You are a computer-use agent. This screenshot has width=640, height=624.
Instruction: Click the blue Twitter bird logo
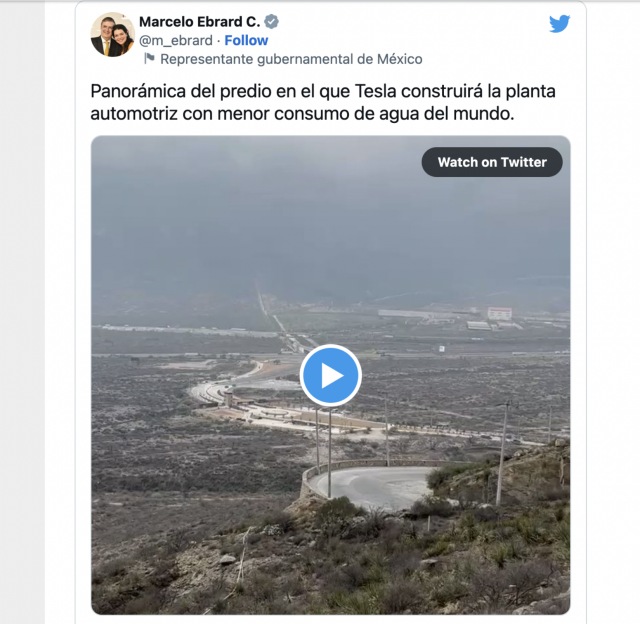click(559, 24)
